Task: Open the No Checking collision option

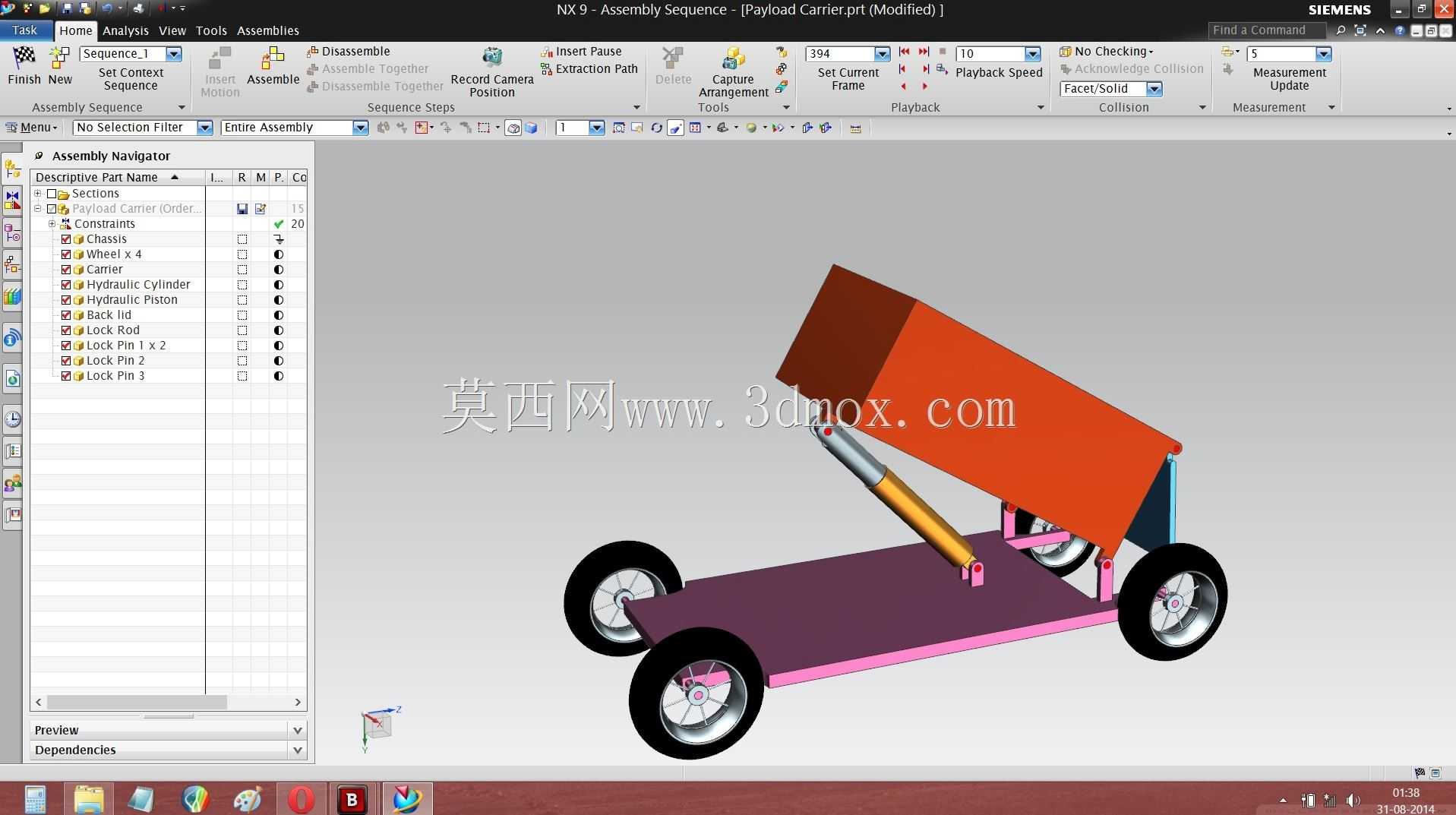Action: 1107,51
